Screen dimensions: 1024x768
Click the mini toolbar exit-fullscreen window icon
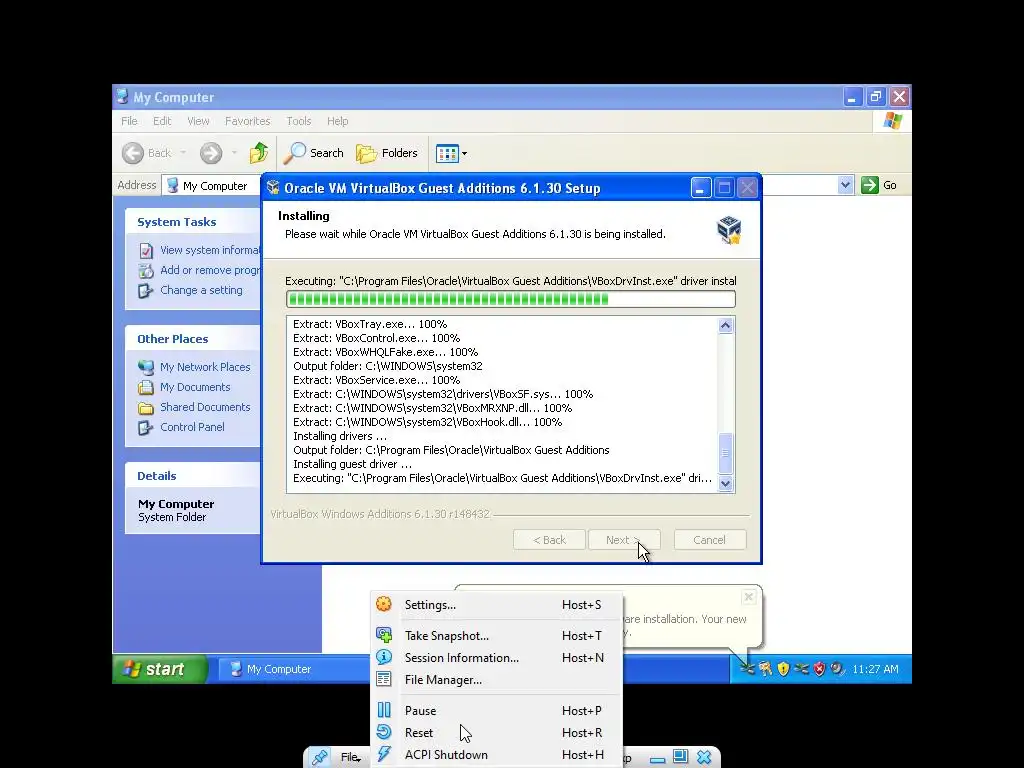pyautogui.click(x=680, y=756)
